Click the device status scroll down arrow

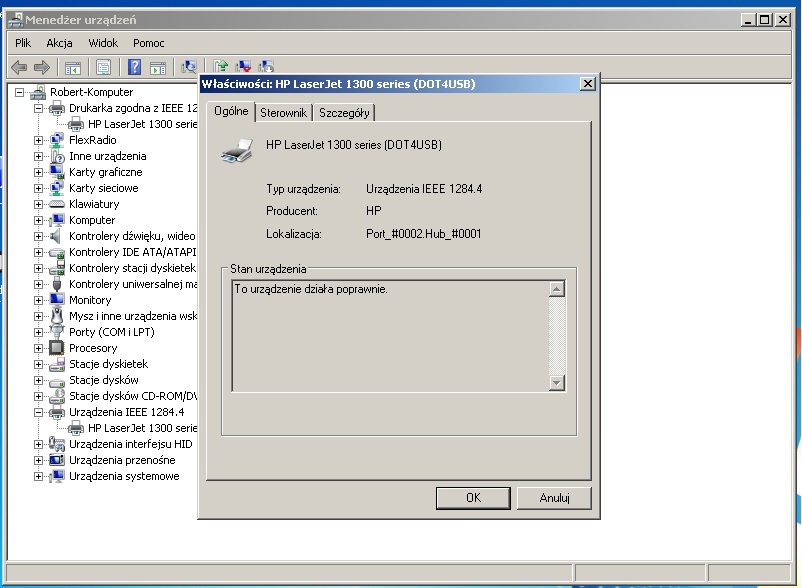pos(556,382)
